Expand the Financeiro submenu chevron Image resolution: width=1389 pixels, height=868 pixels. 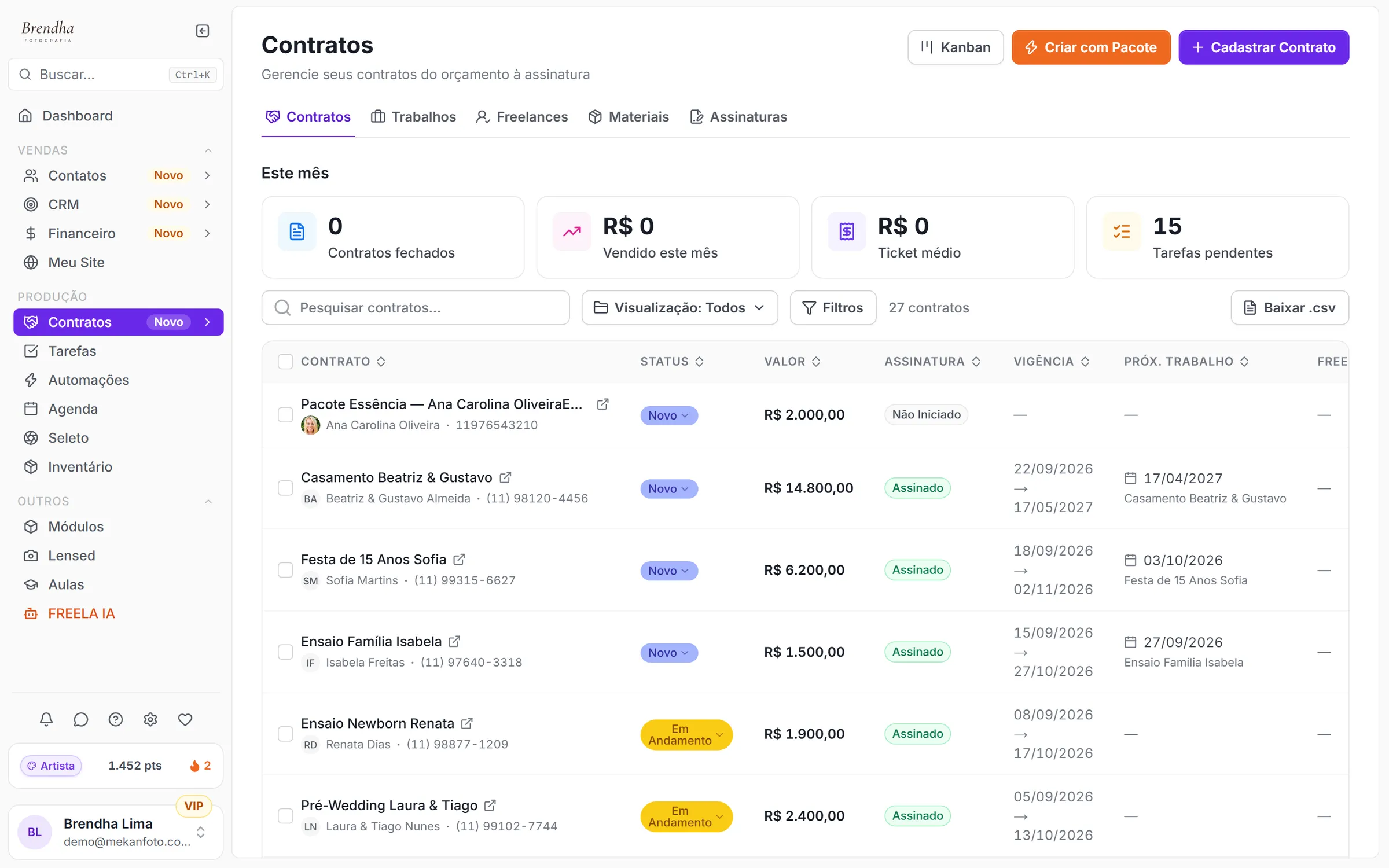pyautogui.click(x=207, y=233)
